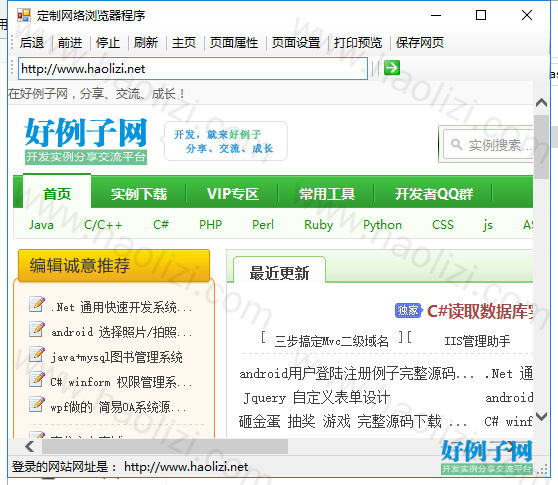Switch to the 实例下载 tab
558x485 pixels.
tap(139, 194)
